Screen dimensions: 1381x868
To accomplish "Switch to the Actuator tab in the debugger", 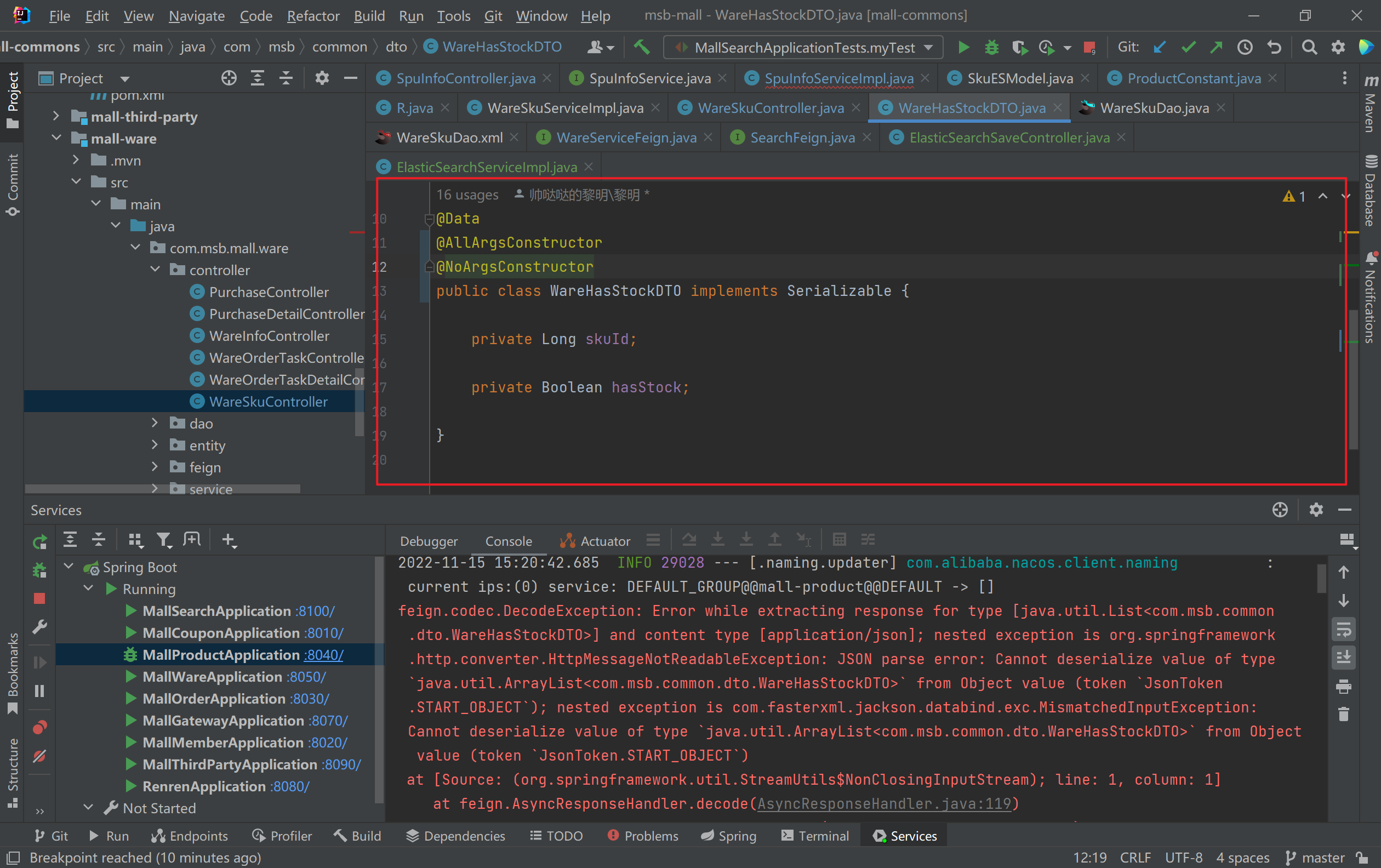I will [602, 540].
